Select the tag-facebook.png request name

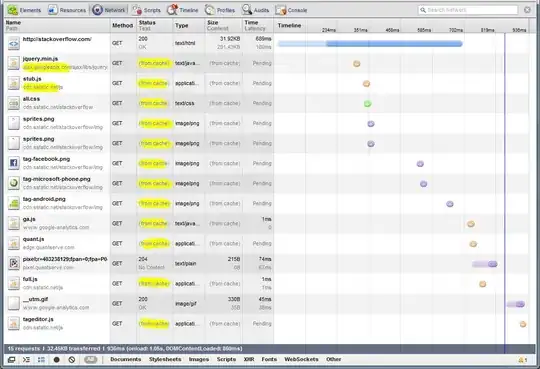(46, 159)
